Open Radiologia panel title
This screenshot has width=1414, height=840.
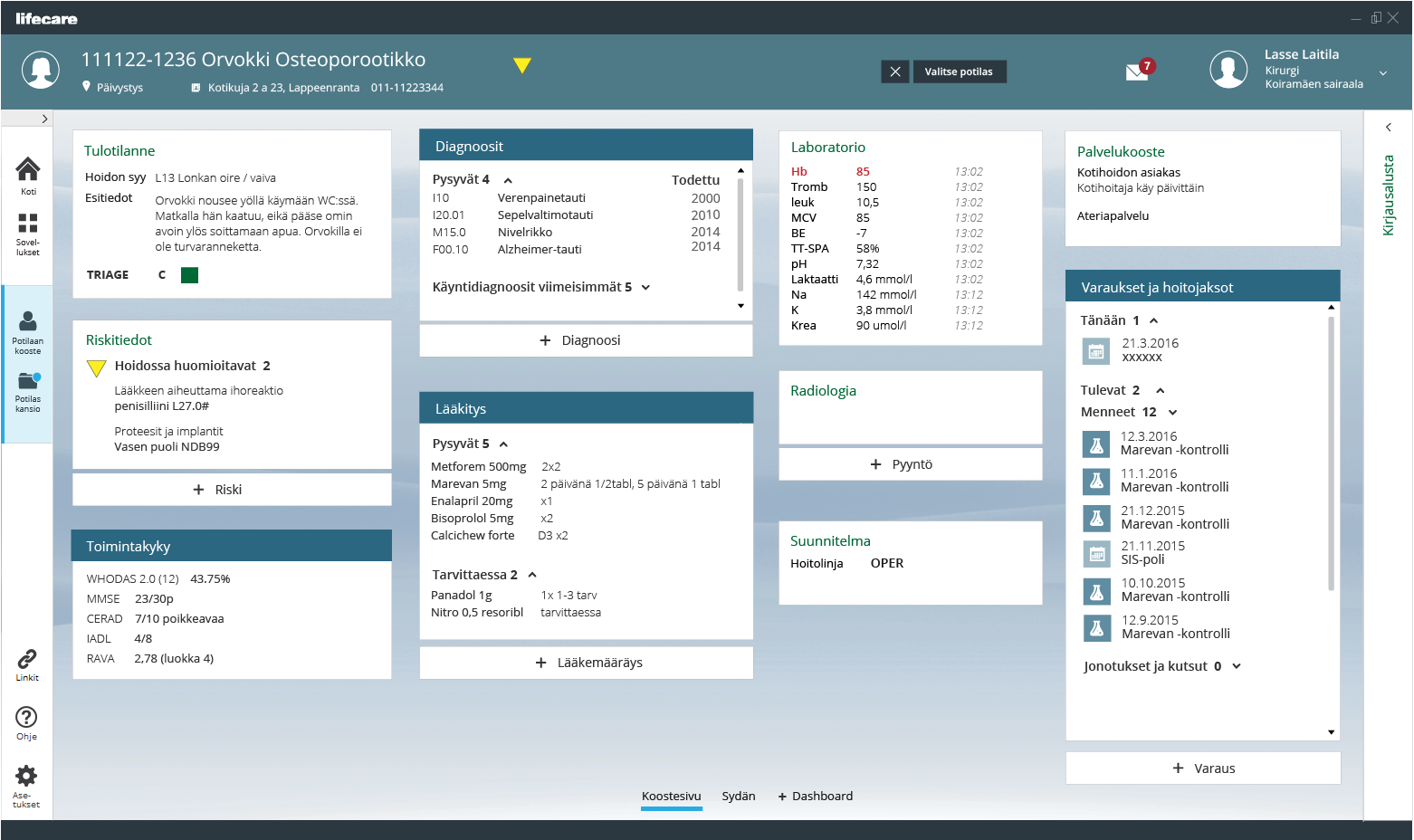pyautogui.click(x=823, y=391)
